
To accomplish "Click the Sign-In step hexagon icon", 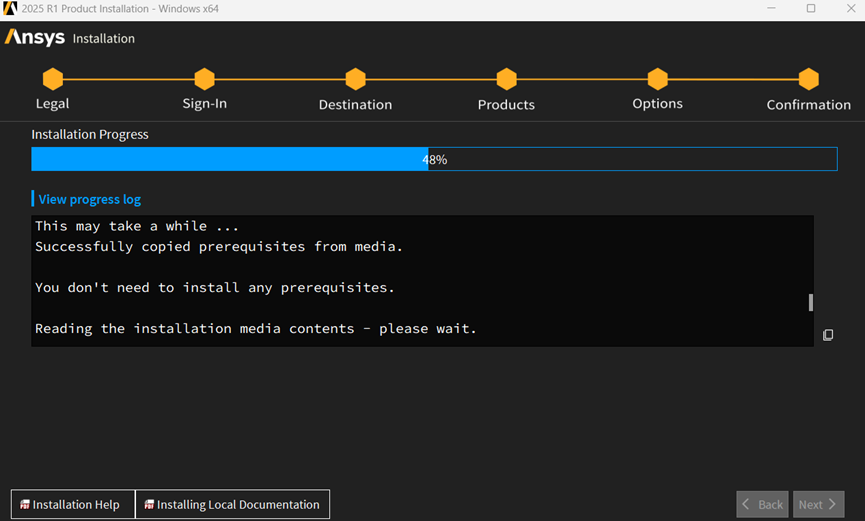I will pyautogui.click(x=205, y=79).
